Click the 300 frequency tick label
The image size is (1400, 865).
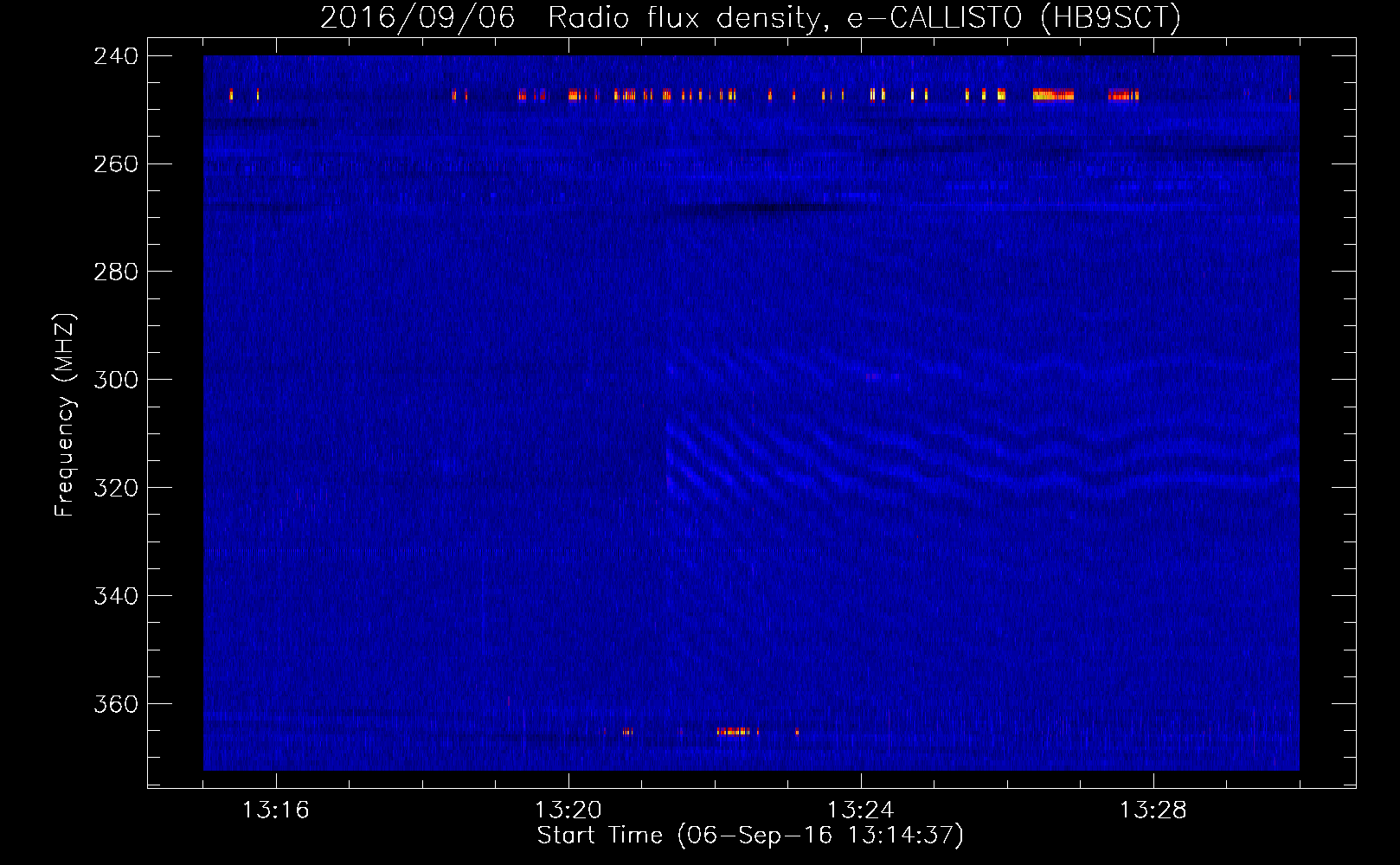click(x=116, y=381)
